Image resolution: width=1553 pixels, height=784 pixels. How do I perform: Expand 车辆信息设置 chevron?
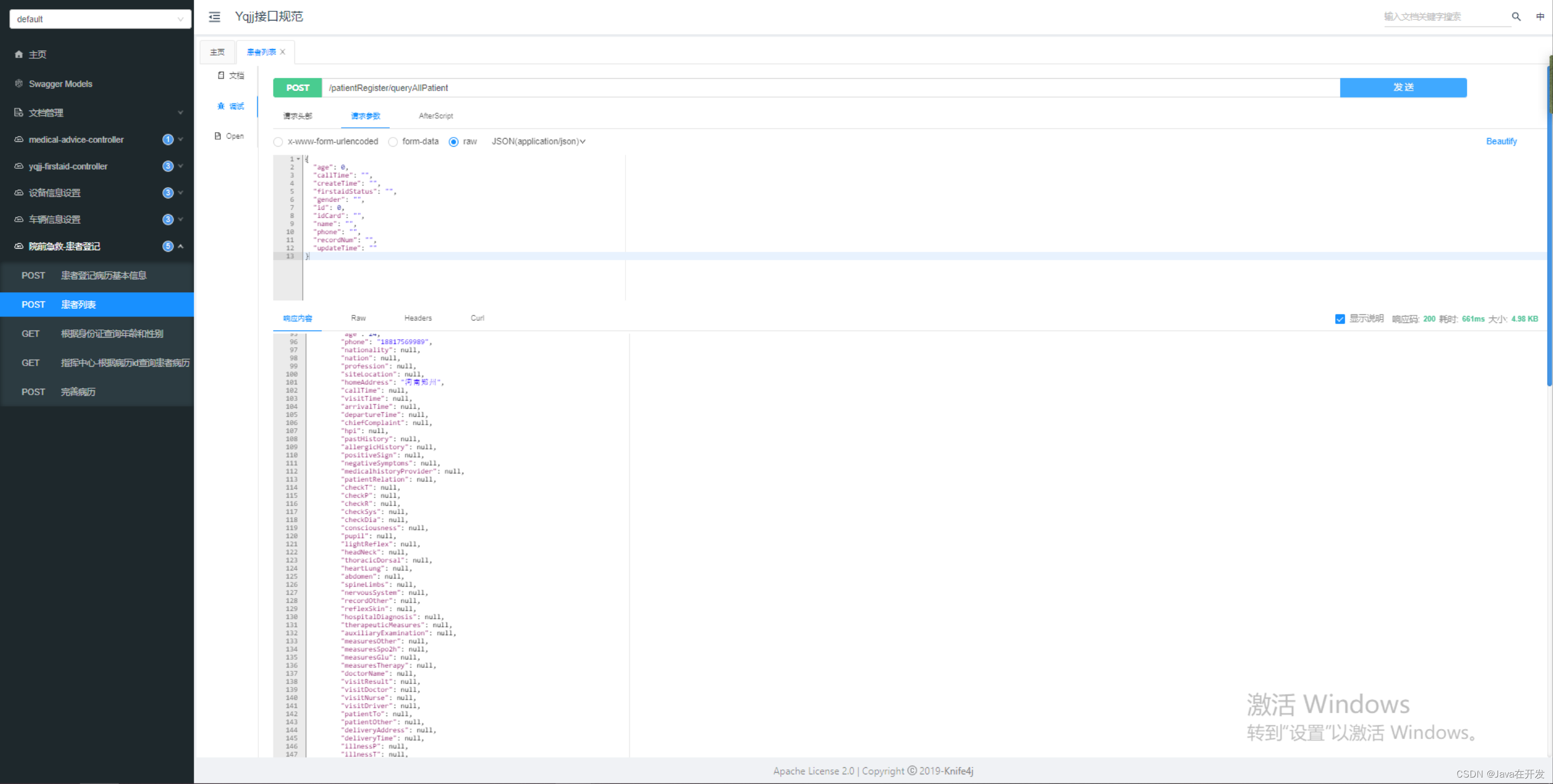[180, 219]
